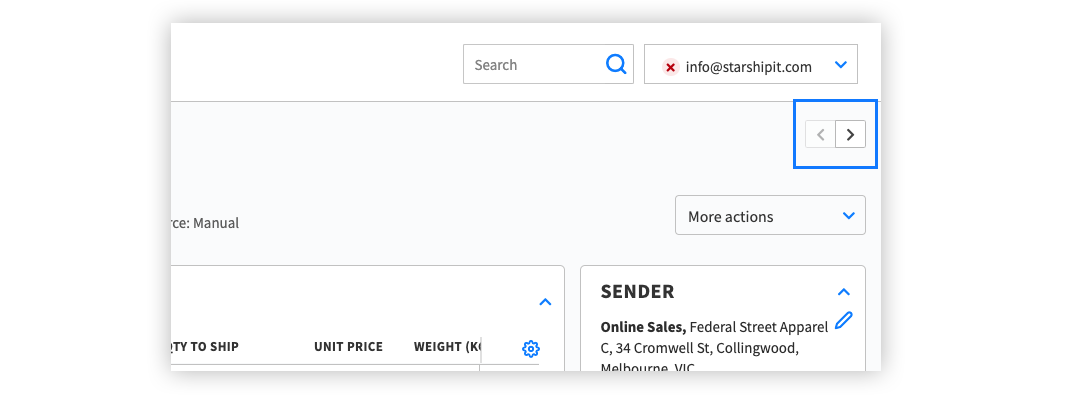Edit sender details with the pencil icon
This screenshot has height=398, width=1069.
843,320
